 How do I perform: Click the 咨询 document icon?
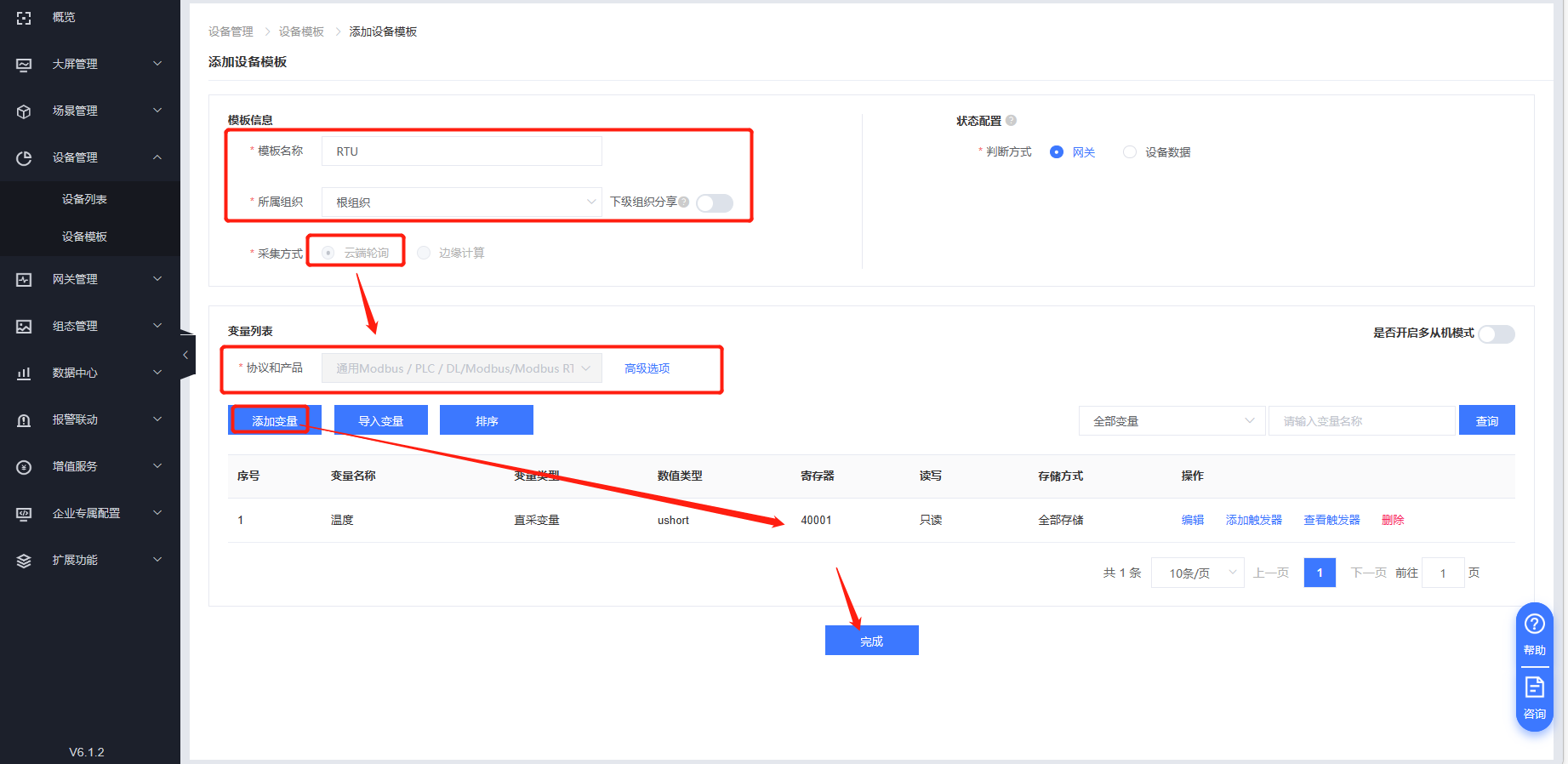coord(1534,687)
